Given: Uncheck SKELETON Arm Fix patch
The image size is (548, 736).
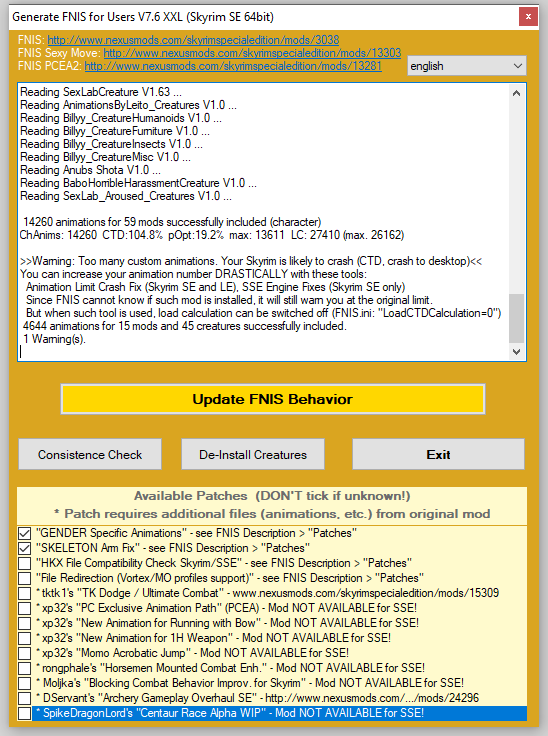Looking at the screenshot, I should pos(24,548).
